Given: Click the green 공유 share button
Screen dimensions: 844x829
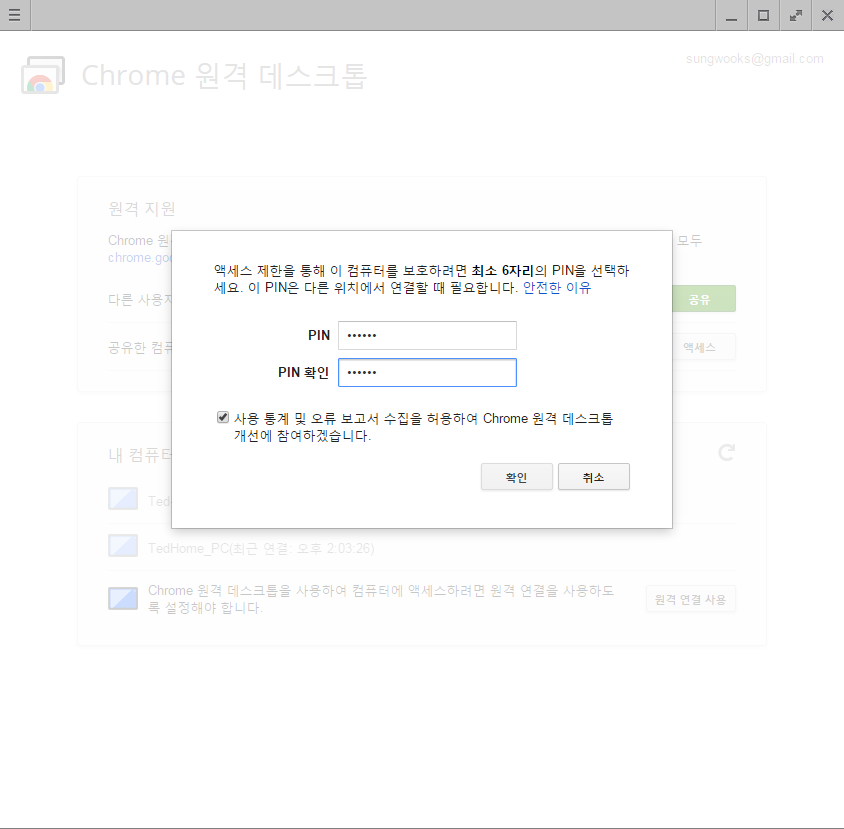Looking at the screenshot, I should 704,299.
